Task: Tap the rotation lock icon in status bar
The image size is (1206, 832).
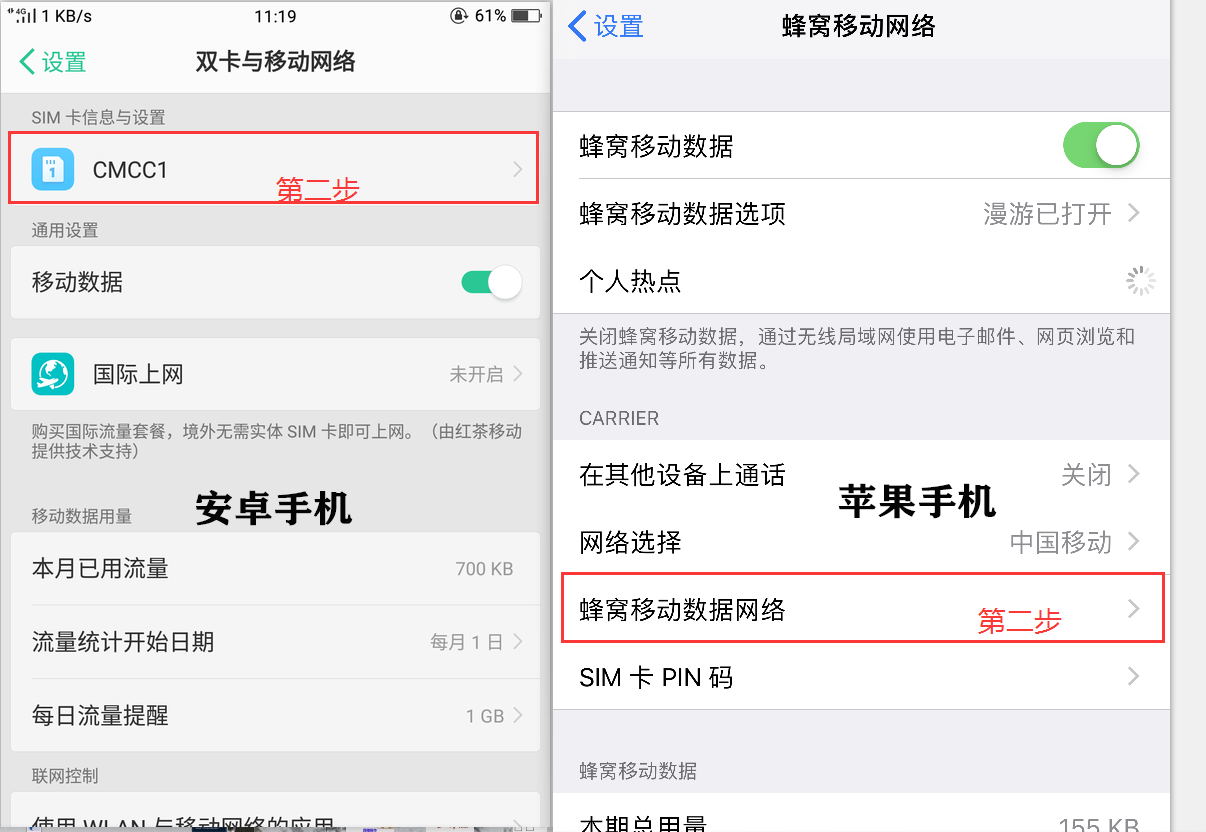Action: pyautogui.click(x=459, y=16)
